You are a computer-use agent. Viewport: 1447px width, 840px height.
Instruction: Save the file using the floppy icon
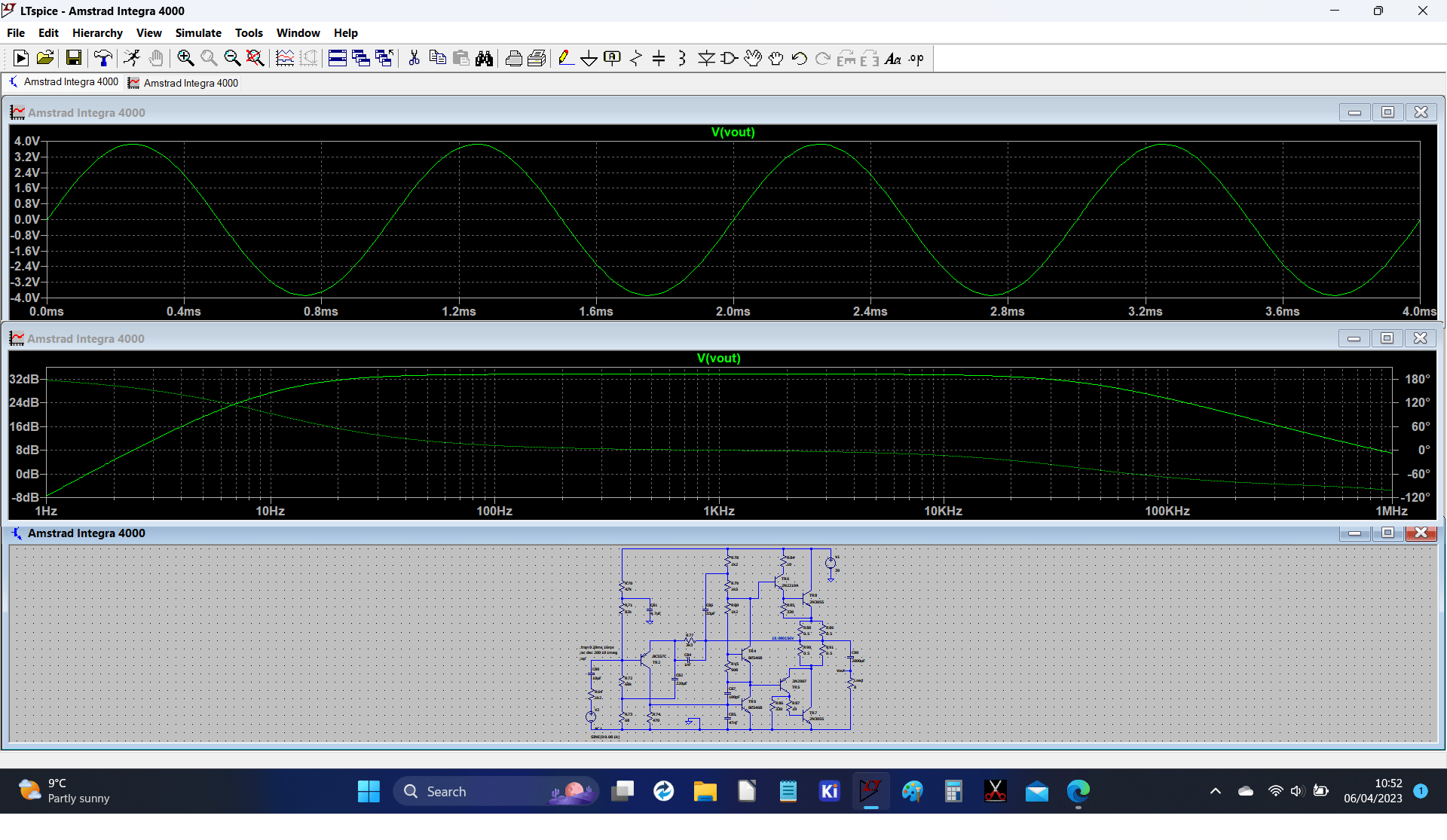pos(73,58)
